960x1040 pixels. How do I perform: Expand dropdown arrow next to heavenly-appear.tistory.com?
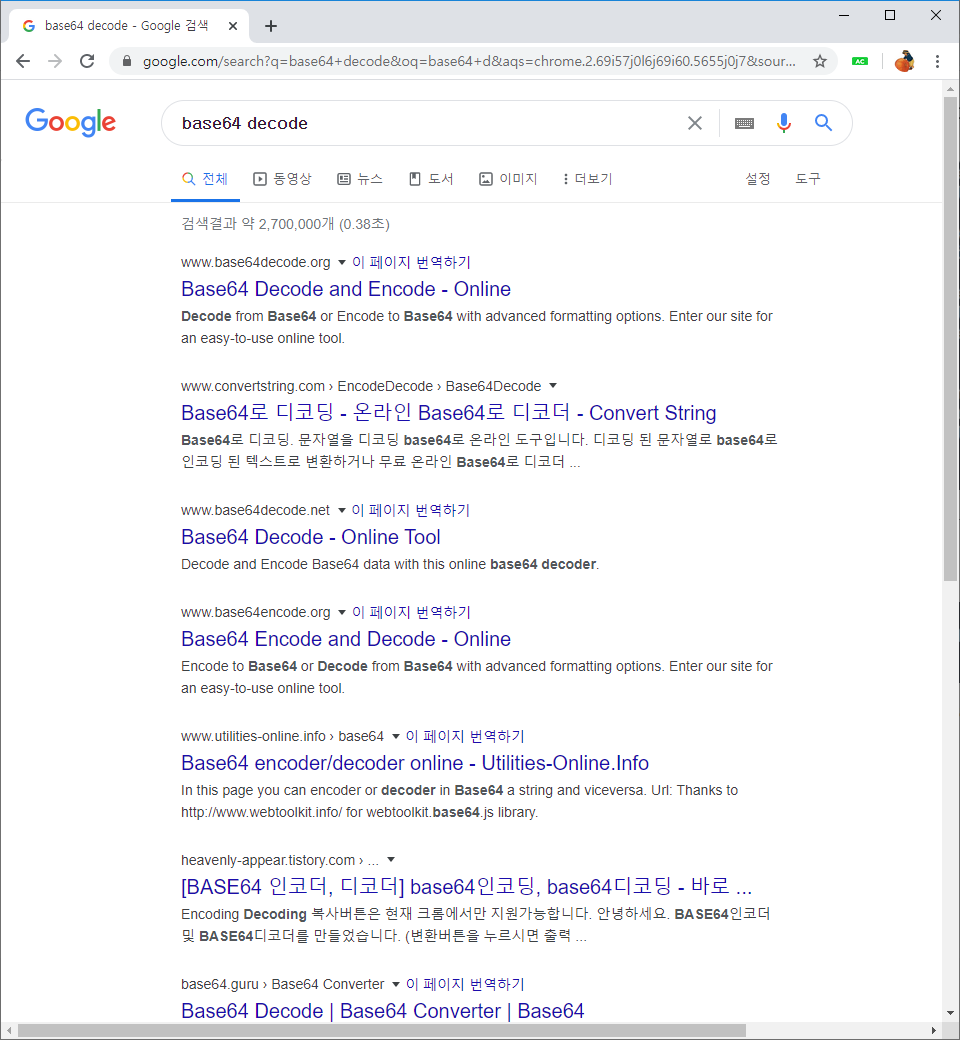[391, 860]
